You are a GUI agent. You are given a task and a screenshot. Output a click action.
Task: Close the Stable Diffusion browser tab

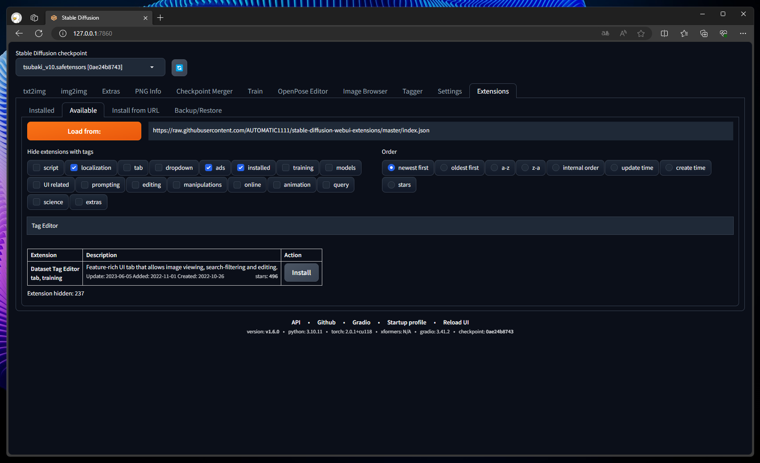coord(145,18)
